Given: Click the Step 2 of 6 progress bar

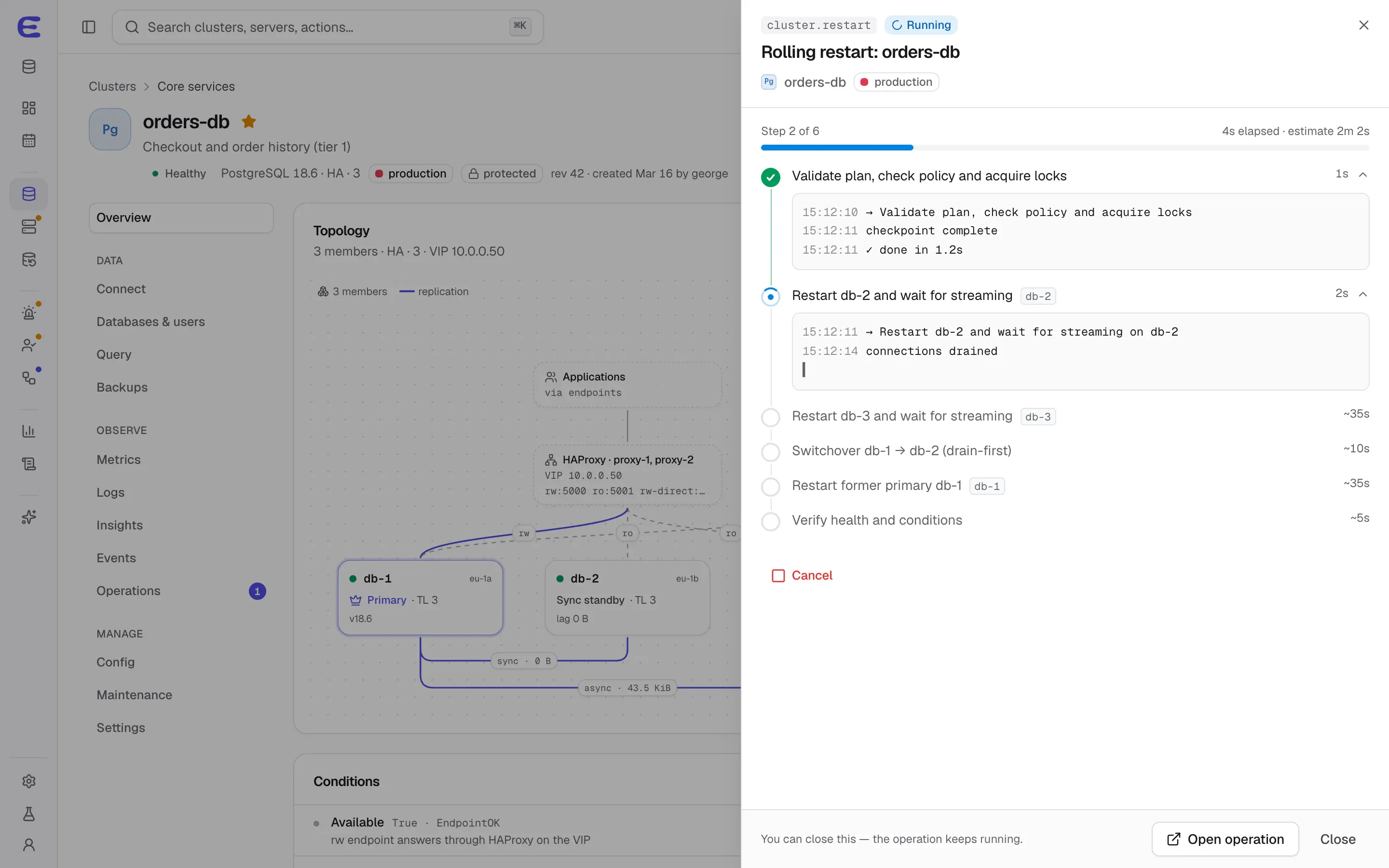Looking at the screenshot, I should coord(1065,148).
